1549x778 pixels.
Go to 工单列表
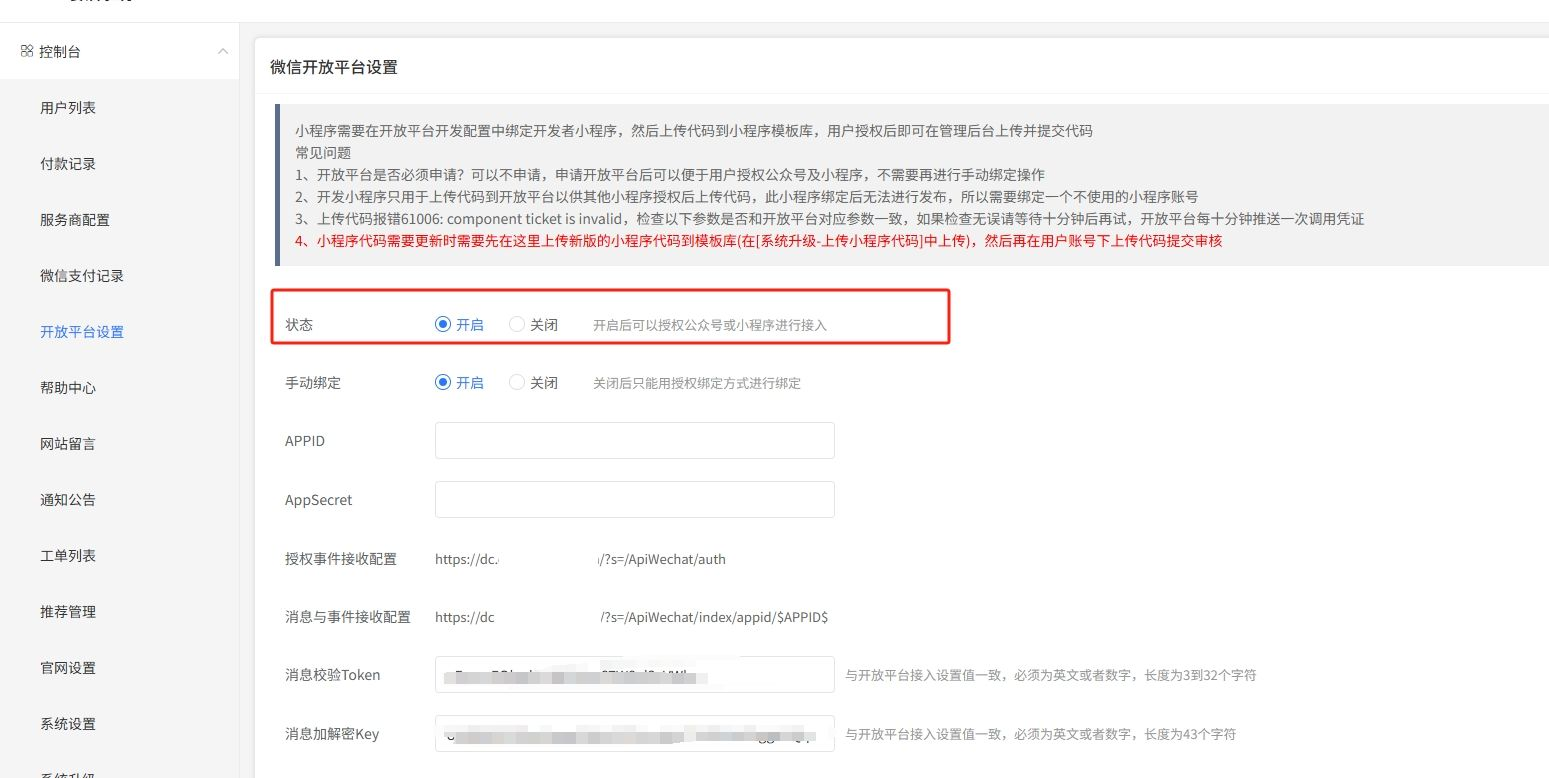point(68,556)
